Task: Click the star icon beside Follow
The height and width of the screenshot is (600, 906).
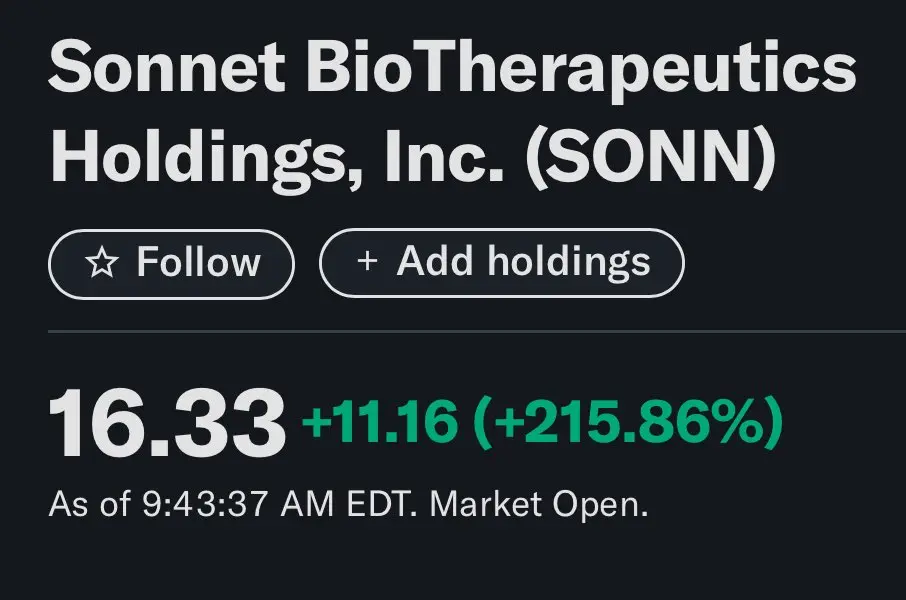Action: click(102, 263)
